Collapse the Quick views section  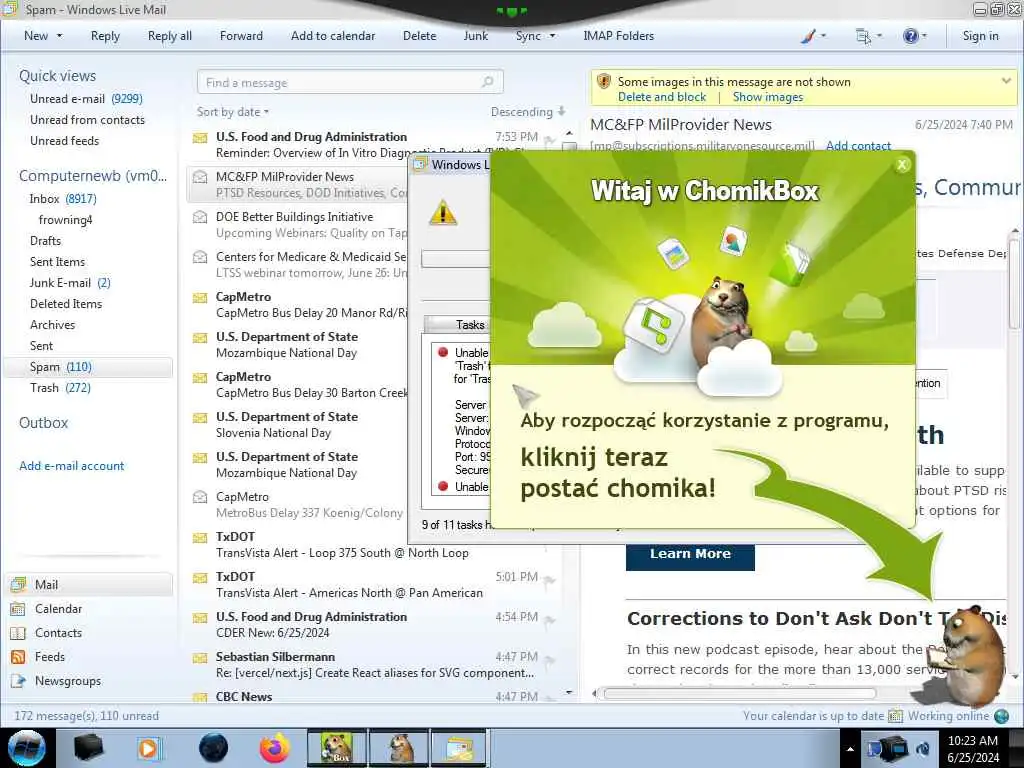coord(57,76)
